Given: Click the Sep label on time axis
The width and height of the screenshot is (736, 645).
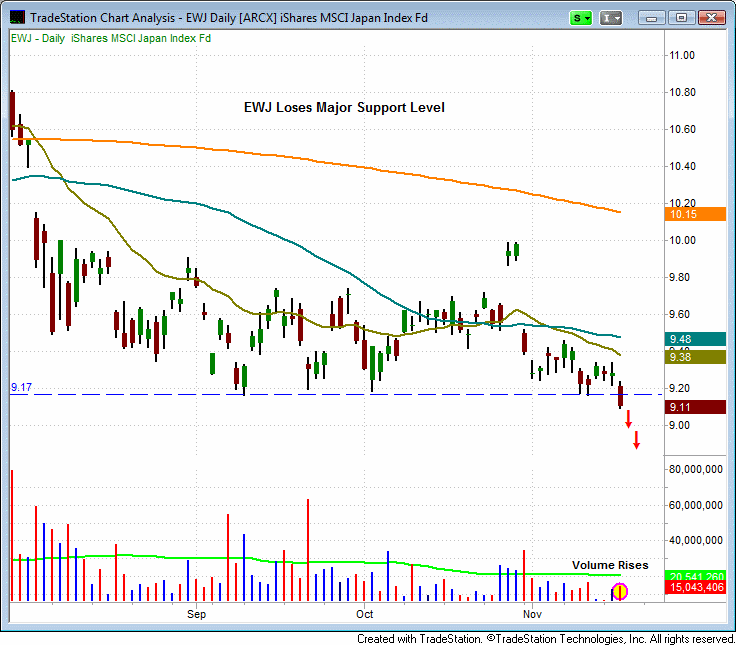Looking at the screenshot, I should (196, 614).
